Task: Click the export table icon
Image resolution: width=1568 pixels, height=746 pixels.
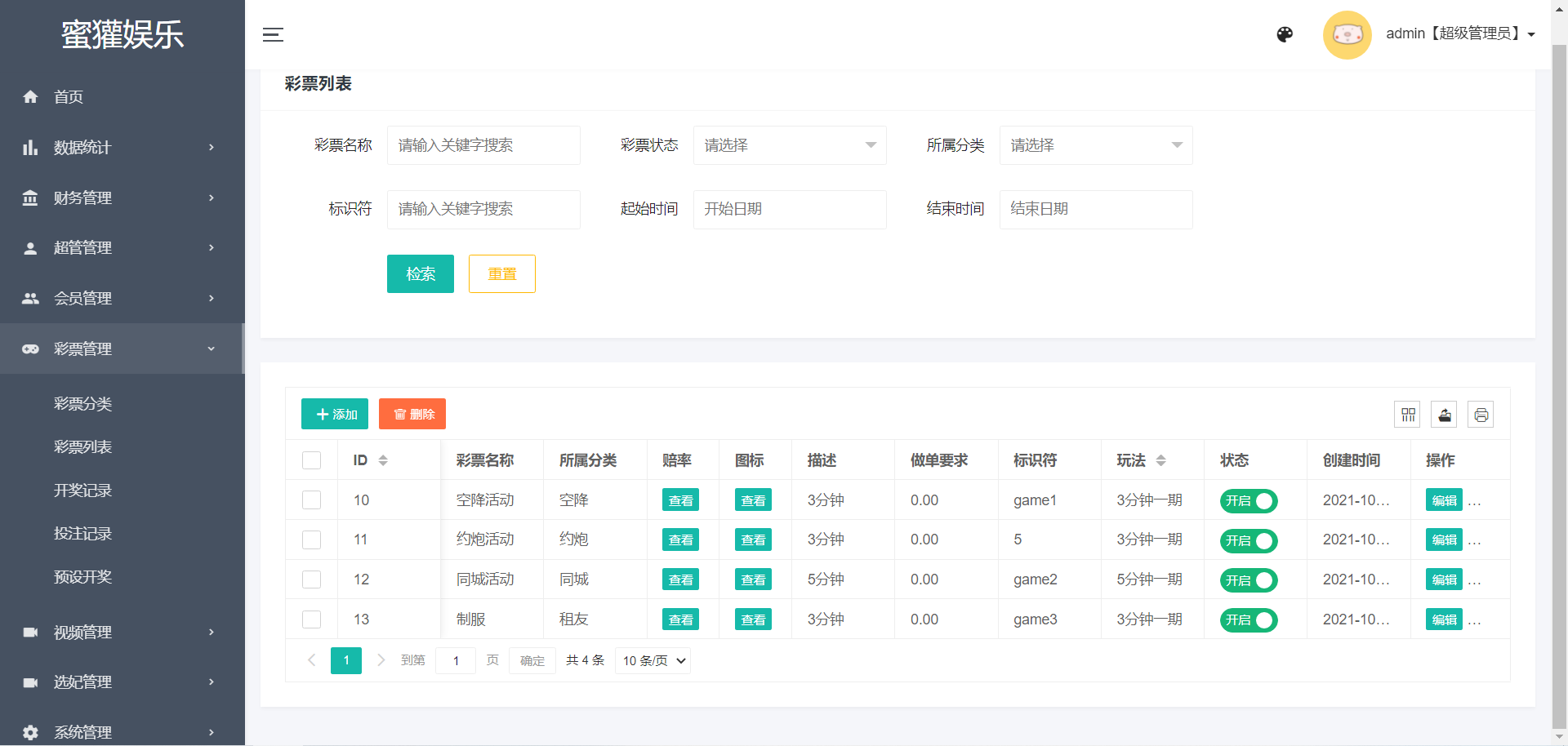Action: coord(1445,415)
